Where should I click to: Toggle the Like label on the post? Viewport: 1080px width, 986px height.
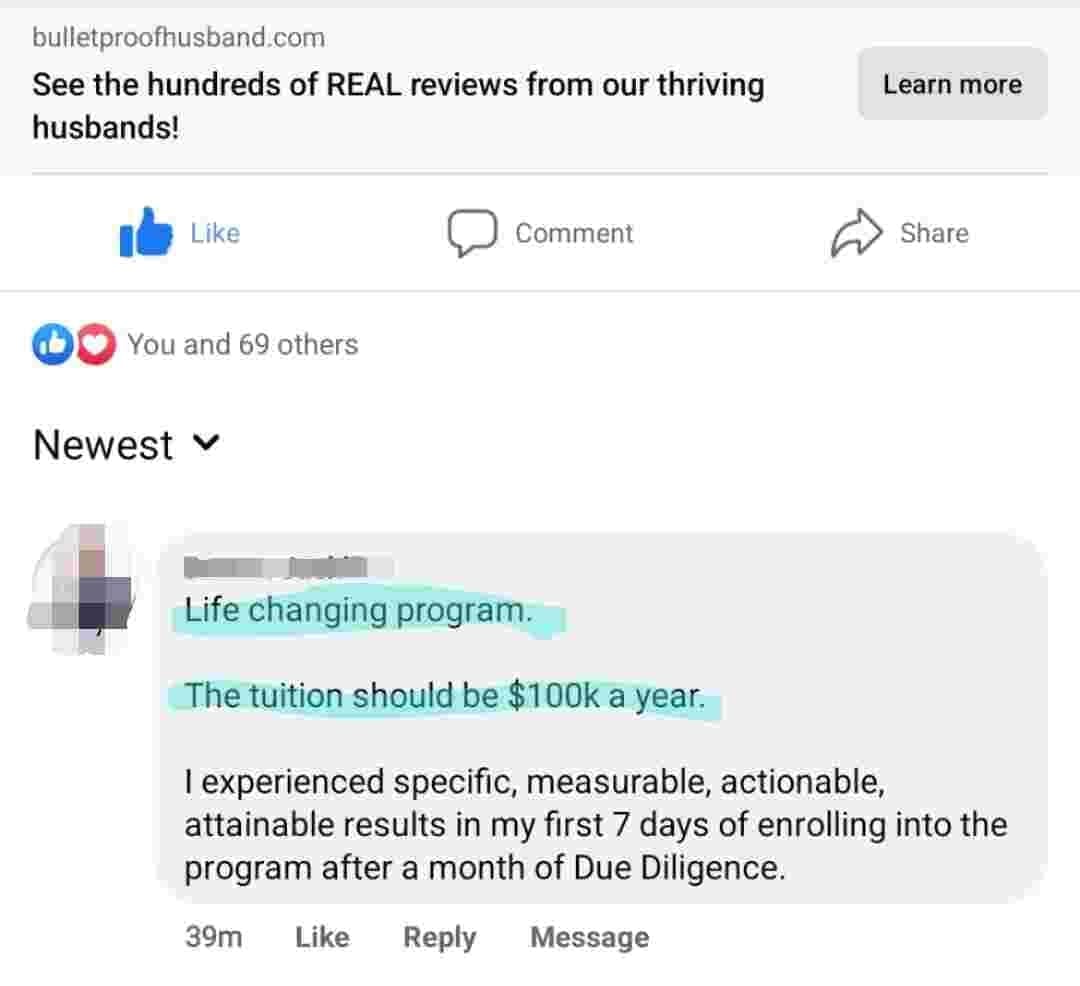pyautogui.click(x=215, y=233)
